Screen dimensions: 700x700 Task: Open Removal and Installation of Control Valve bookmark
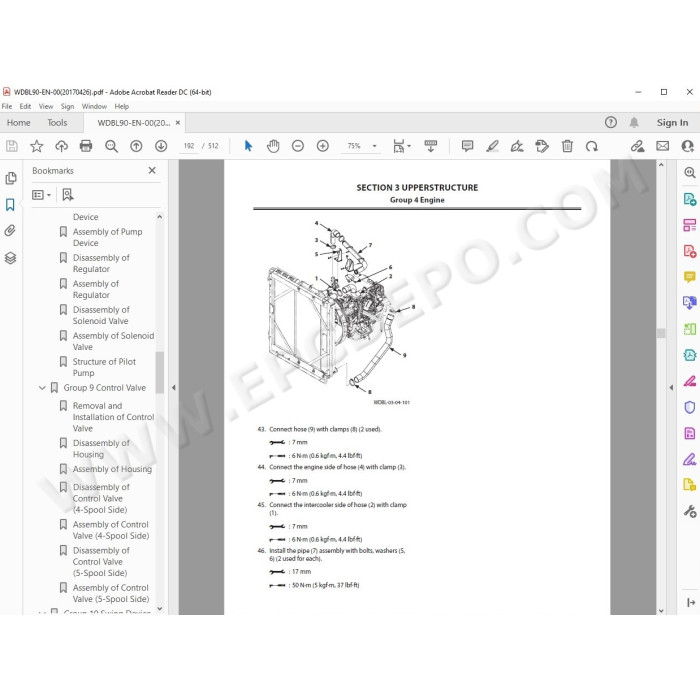113,417
